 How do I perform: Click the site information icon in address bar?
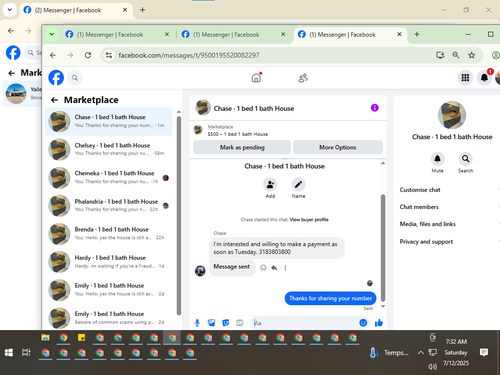pos(109,55)
